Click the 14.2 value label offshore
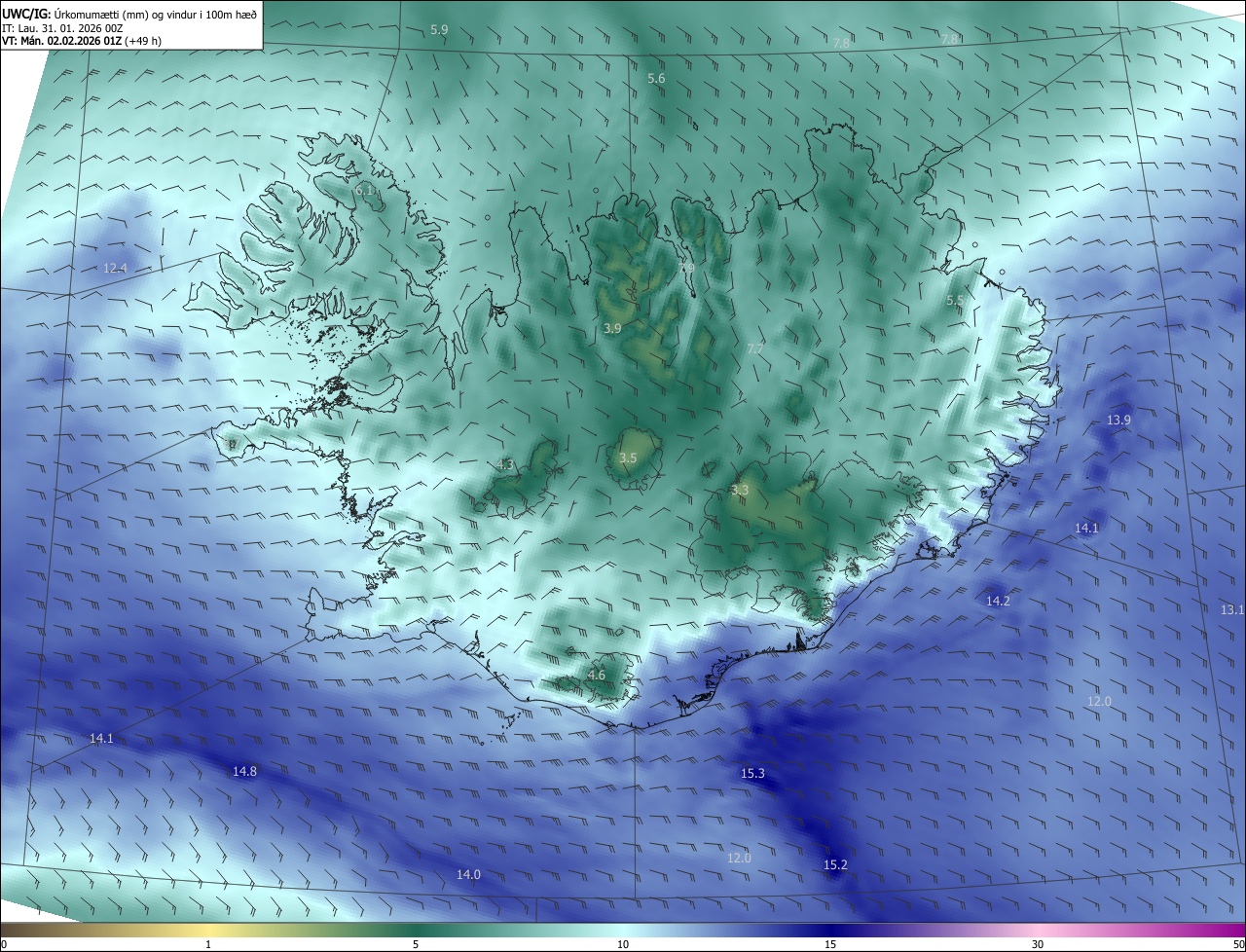Image resolution: width=1246 pixels, height=952 pixels. coord(998,601)
